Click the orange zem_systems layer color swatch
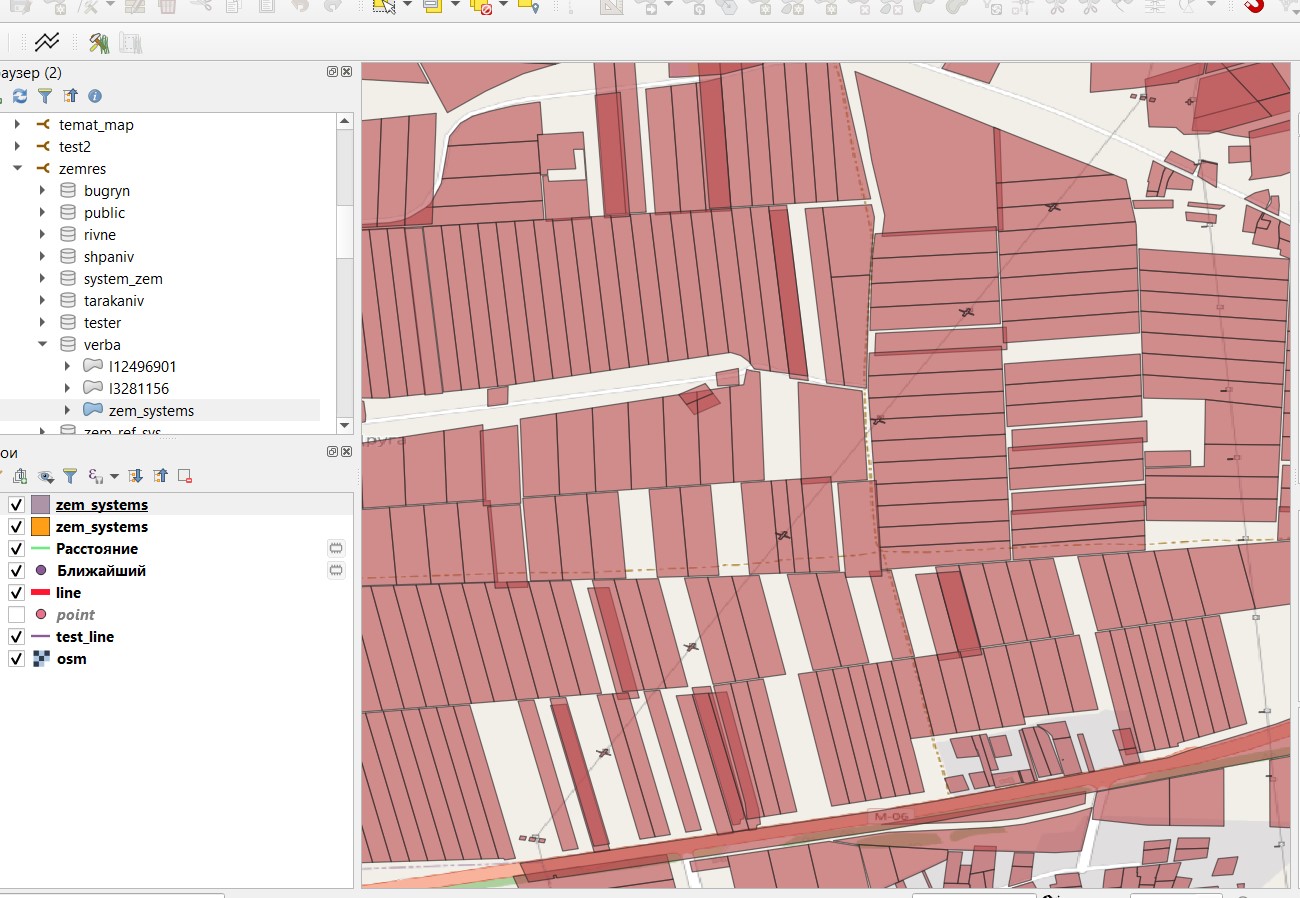The width and height of the screenshot is (1300, 898). [40, 527]
